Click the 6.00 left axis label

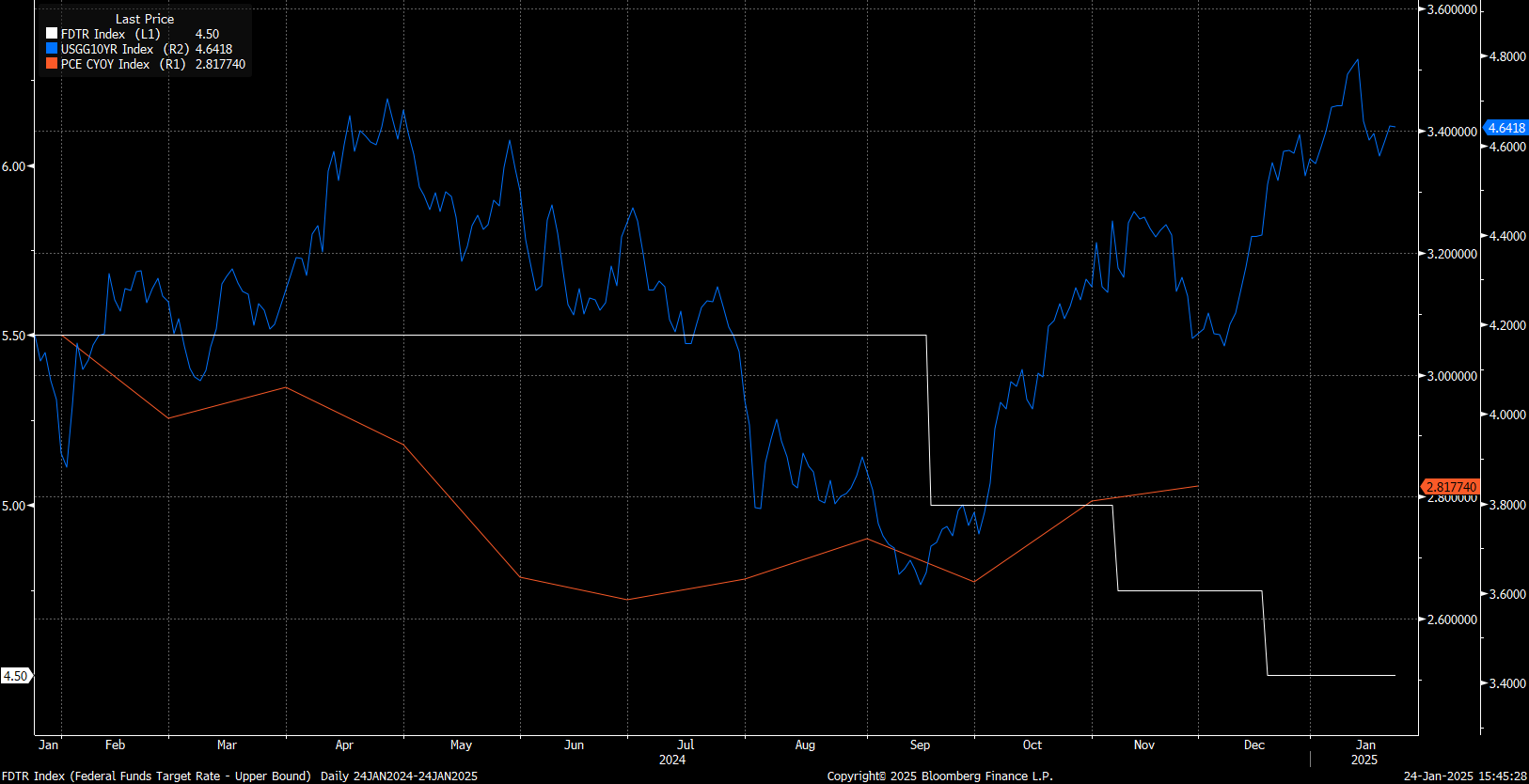click(13, 166)
